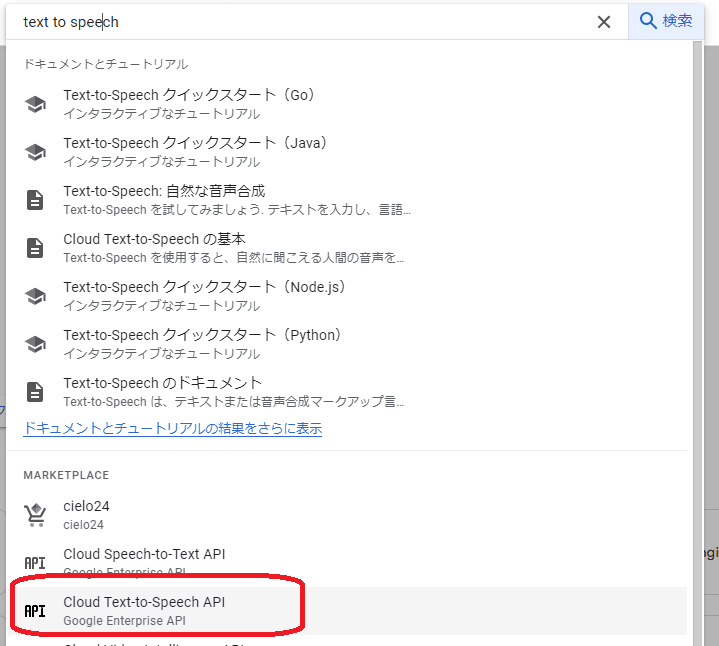Click API icon beside Cloud Speech-to-Text API

[35, 563]
